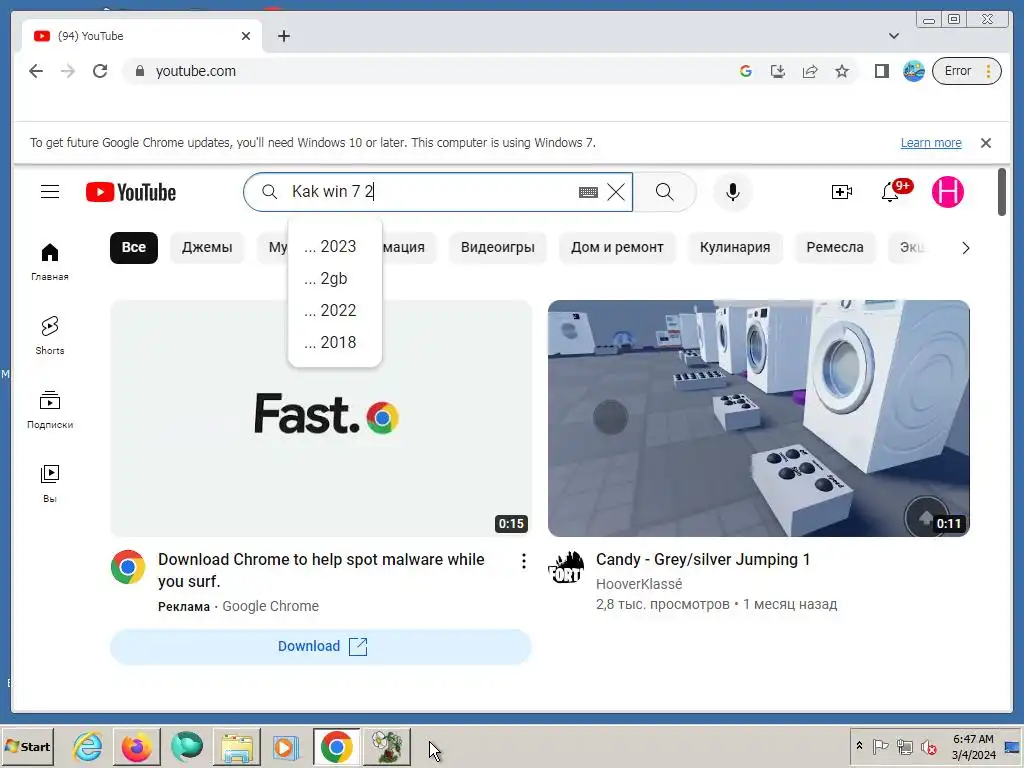Go to Главная in the sidebar
This screenshot has height=768, width=1024.
50,262
